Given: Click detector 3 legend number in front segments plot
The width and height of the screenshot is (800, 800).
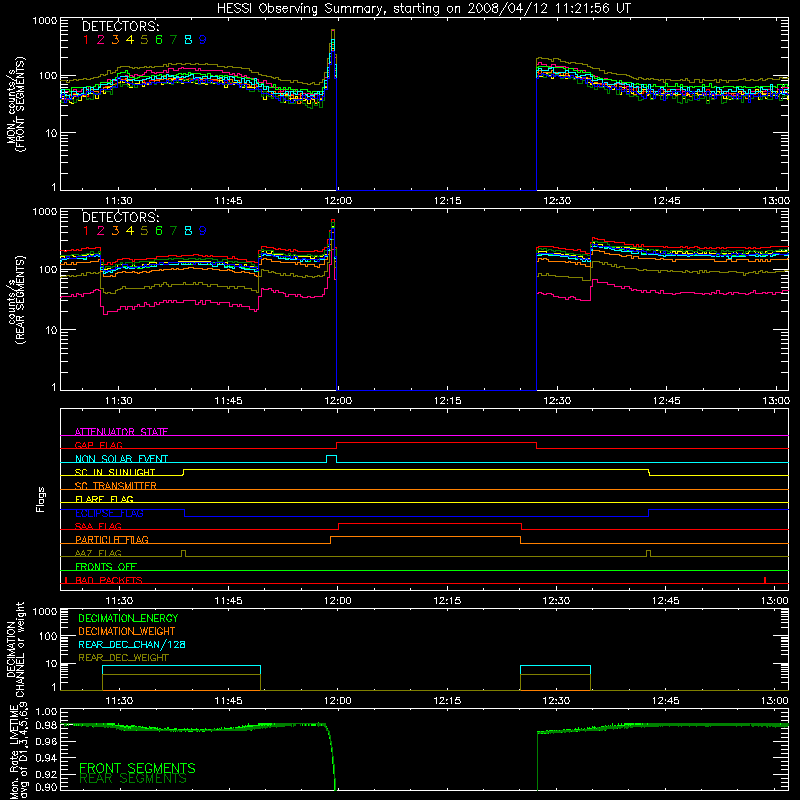Looking at the screenshot, I should point(115,40).
